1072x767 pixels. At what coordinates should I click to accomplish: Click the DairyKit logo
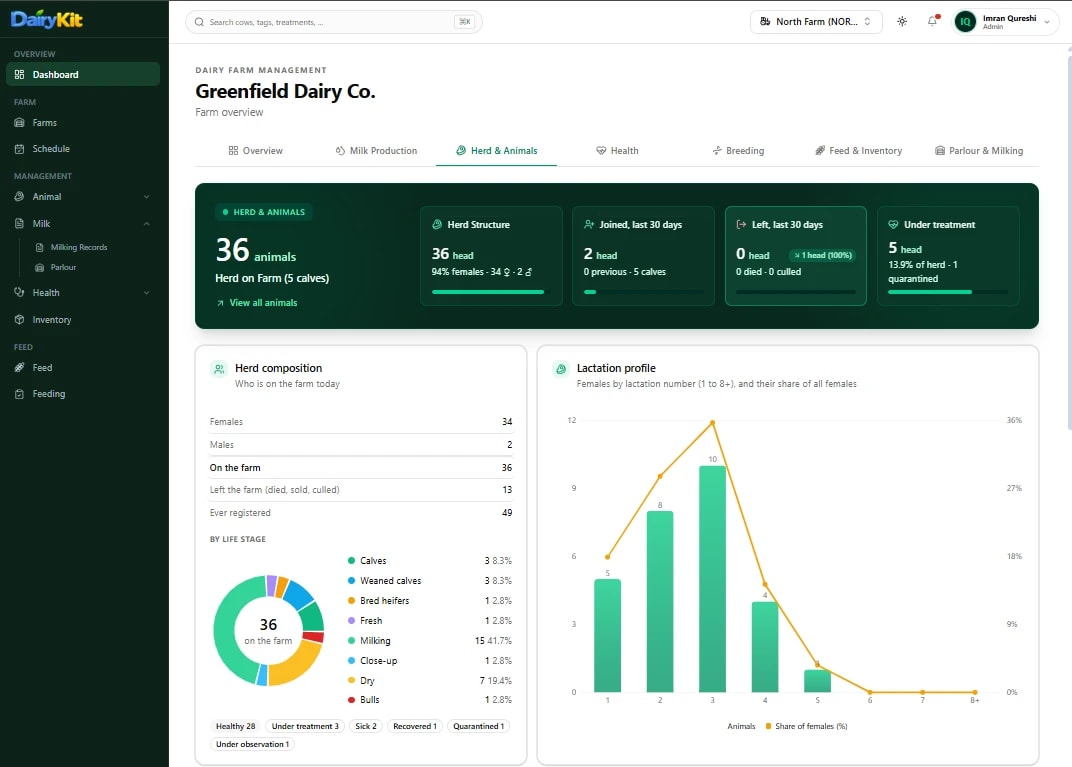click(46, 19)
